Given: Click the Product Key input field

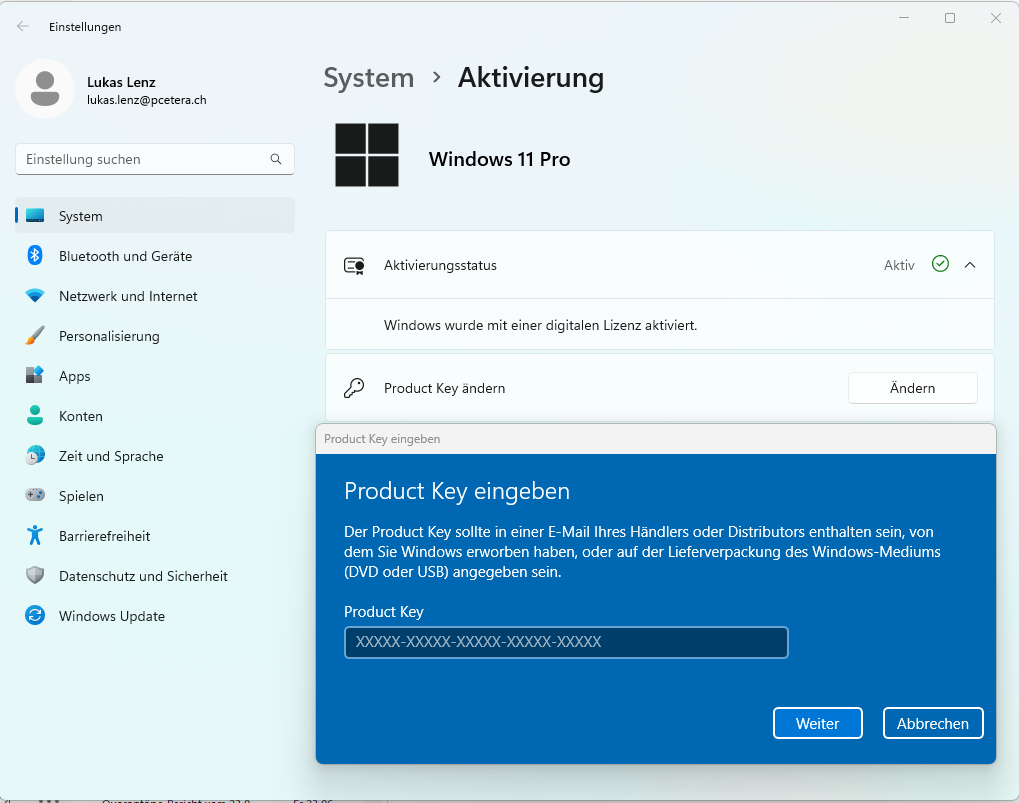Looking at the screenshot, I should pyautogui.click(x=566, y=642).
